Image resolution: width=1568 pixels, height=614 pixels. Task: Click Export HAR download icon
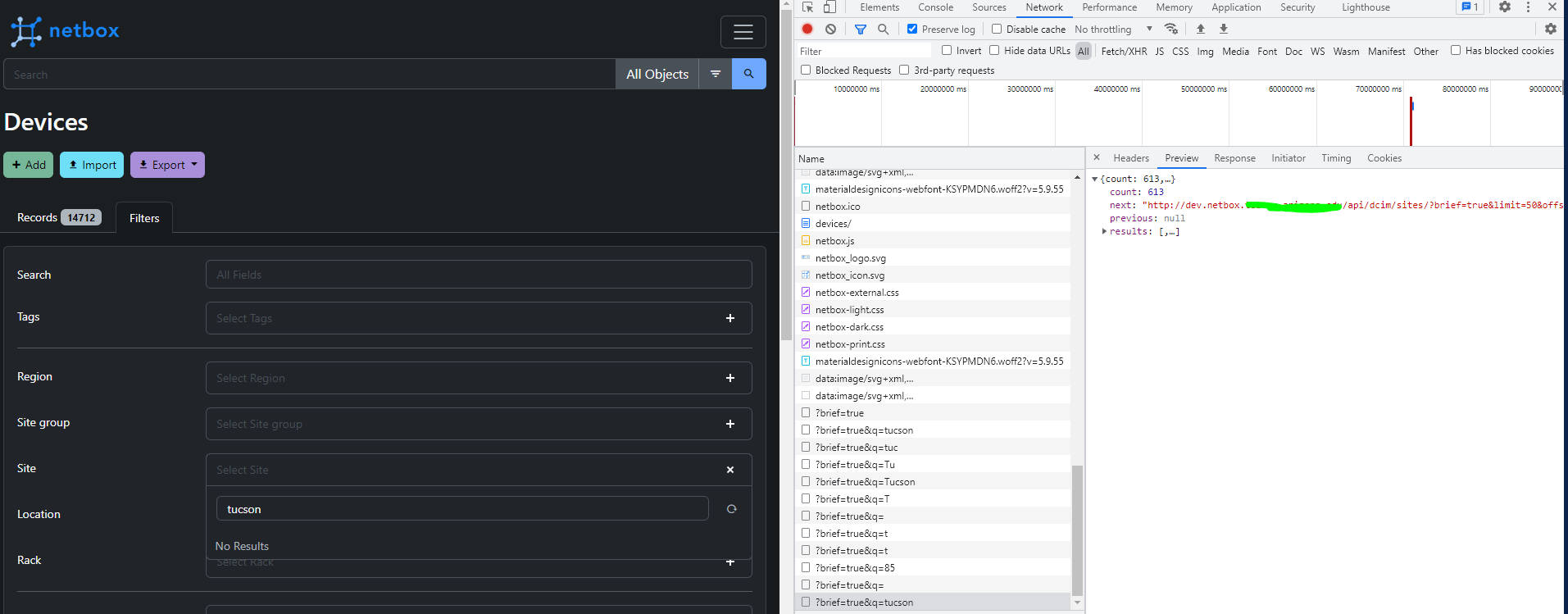coord(1224,29)
